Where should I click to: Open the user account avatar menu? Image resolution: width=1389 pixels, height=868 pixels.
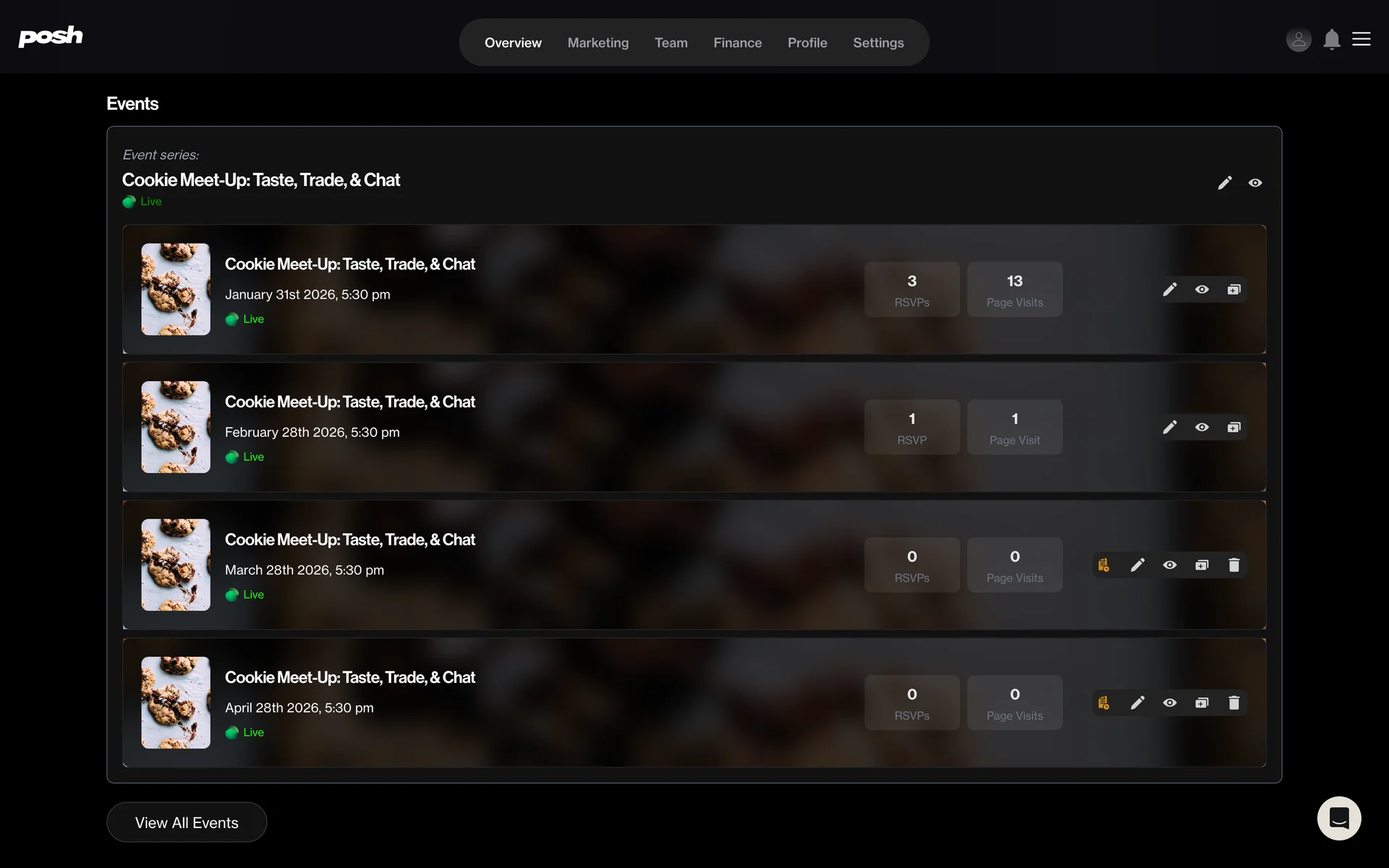[x=1299, y=39]
